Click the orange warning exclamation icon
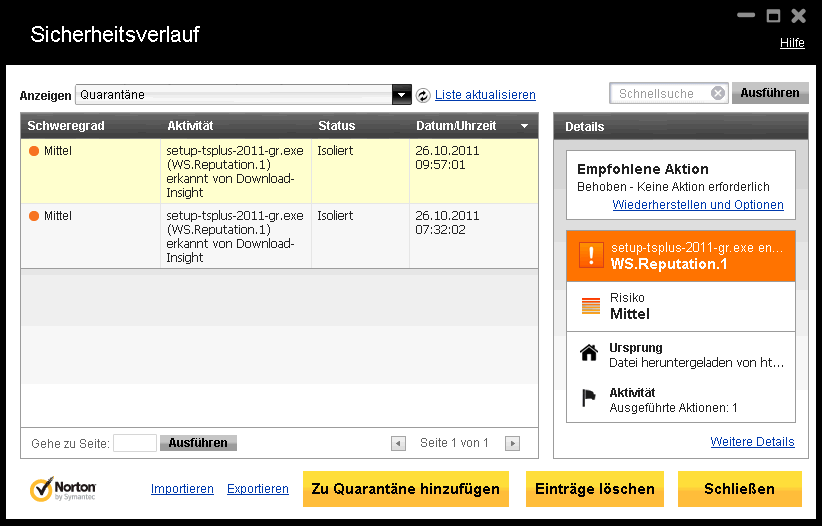This screenshot has height=526, width=822. tap(590, 256)
